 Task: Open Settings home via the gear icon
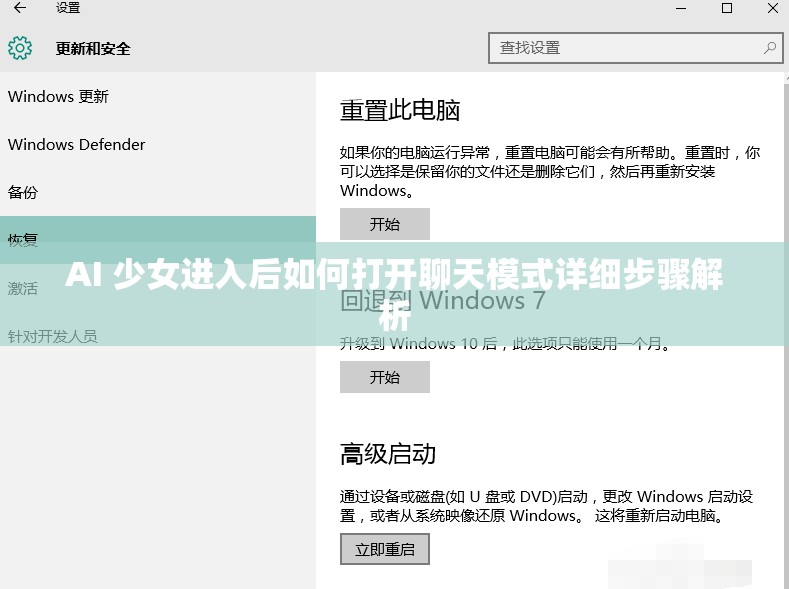(x=20, y=48)
